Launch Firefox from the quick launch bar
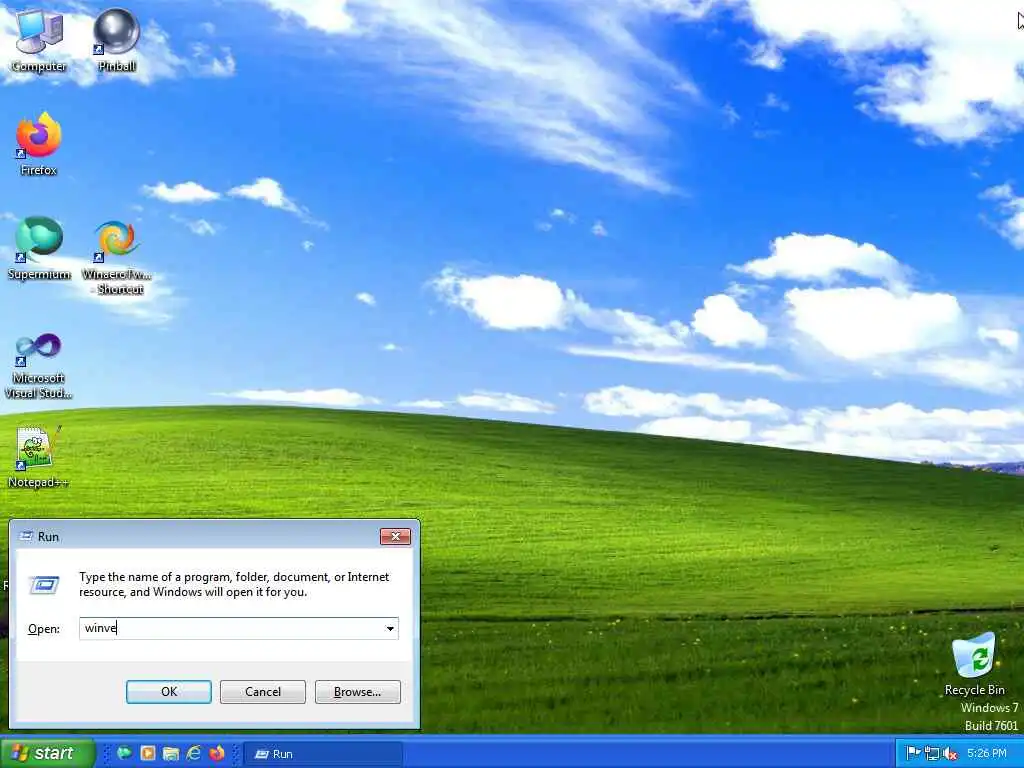1024x768 pixels. pos(217,753)
